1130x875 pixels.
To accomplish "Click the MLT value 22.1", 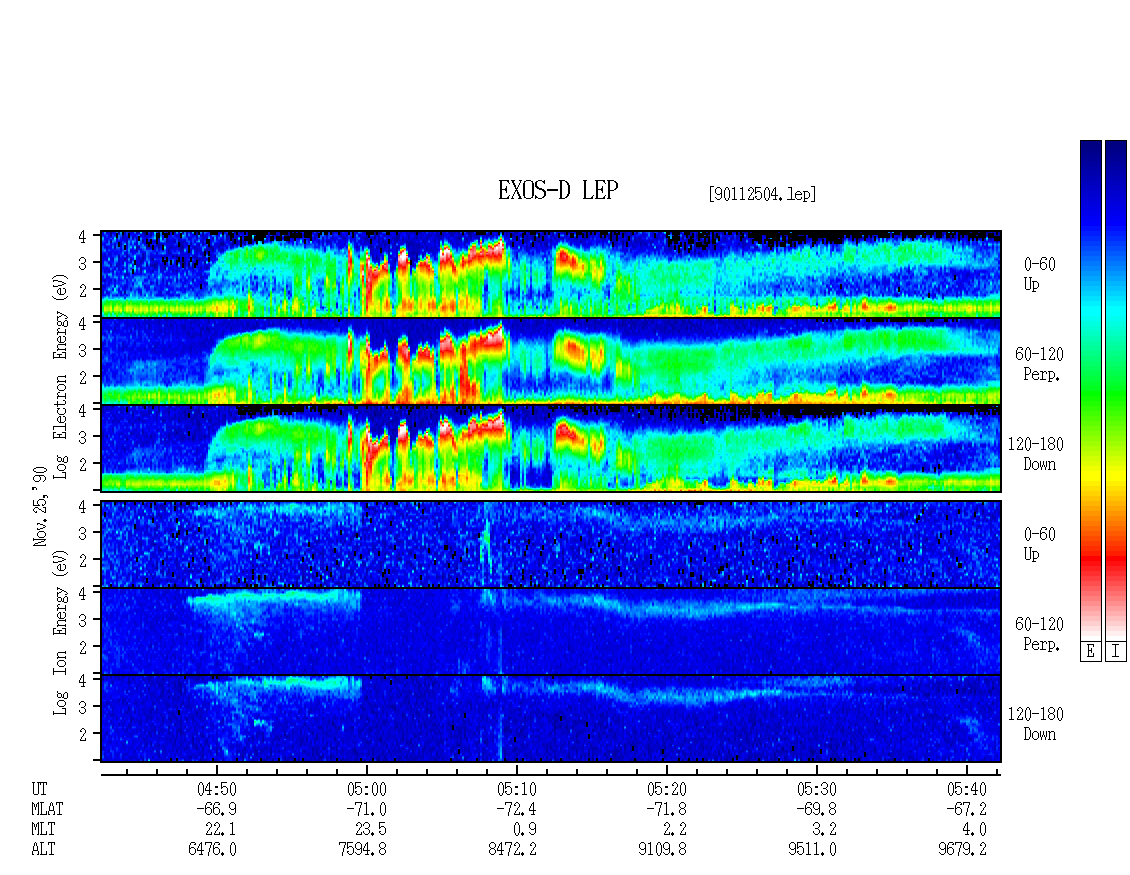I will (221, 830).
